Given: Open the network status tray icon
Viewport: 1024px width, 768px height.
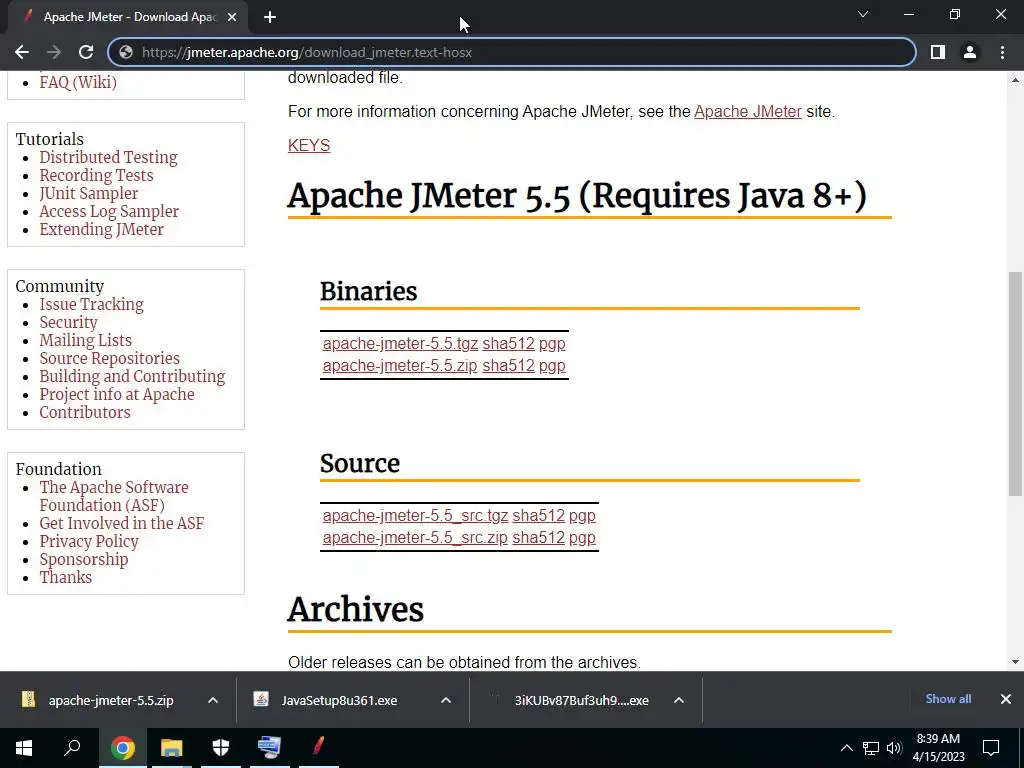Looking at the screenshot, I should pos(871,748).
